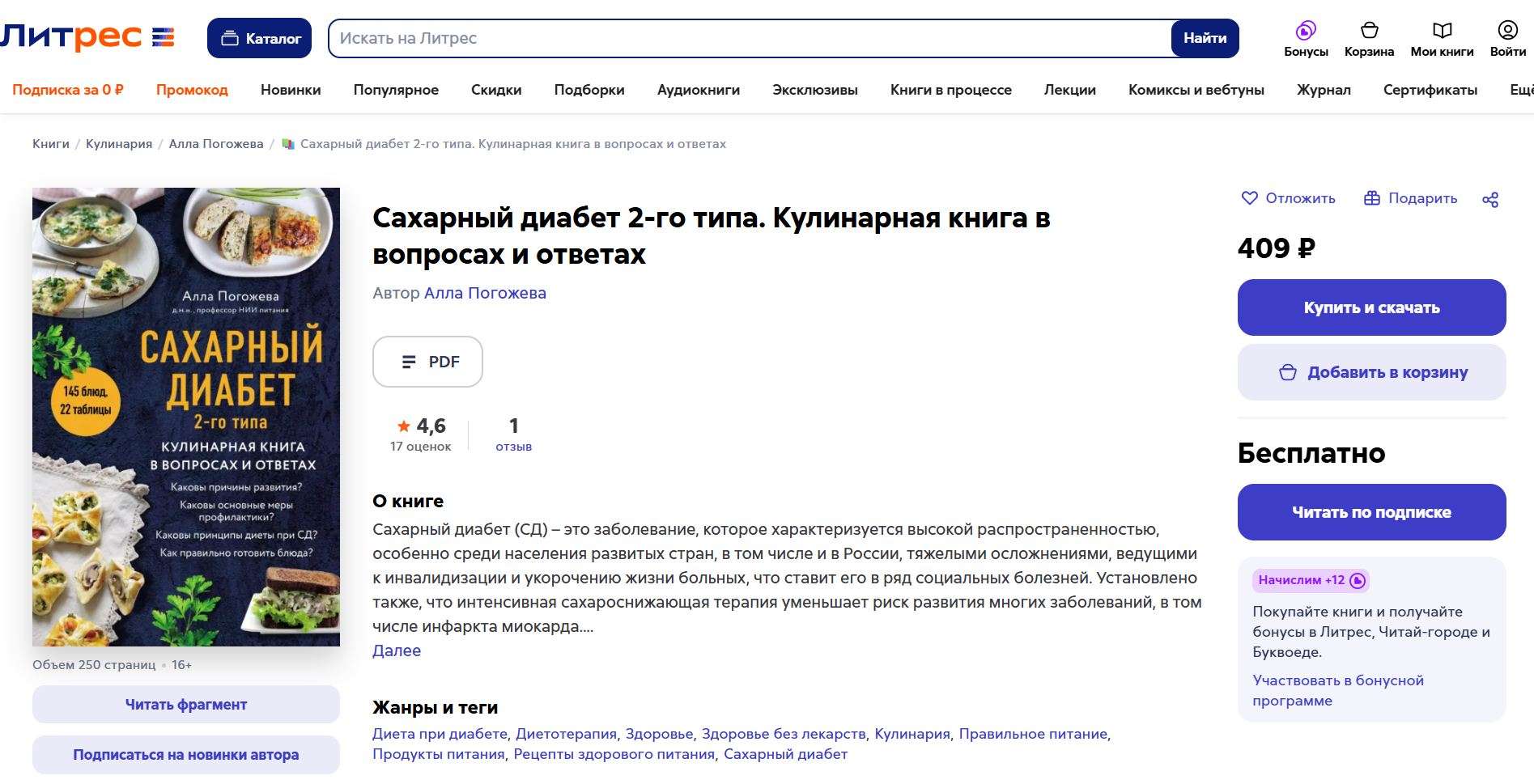Click Читать по подписке button

point(1371,512)
